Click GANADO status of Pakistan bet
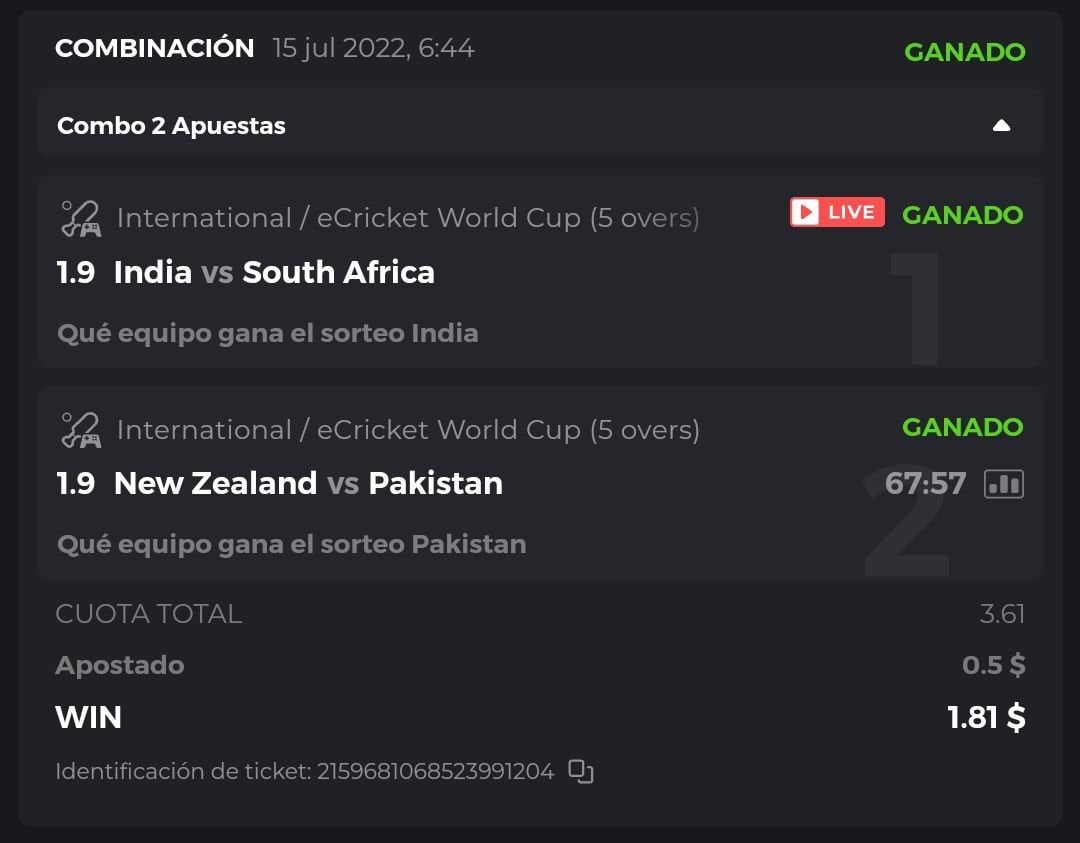The width and height of the screenshot is (1080, 843). coord(962,427)
